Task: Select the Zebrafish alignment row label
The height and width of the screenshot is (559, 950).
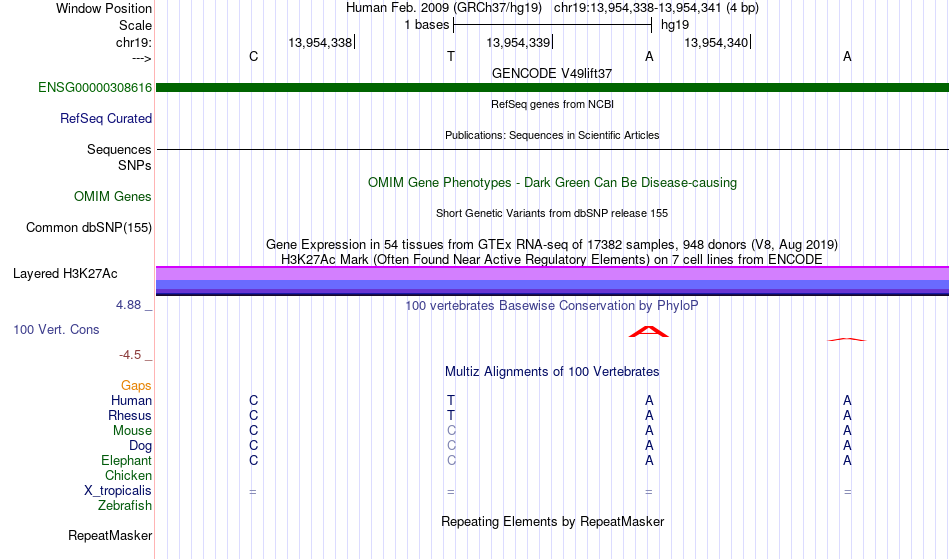Action: coord(125,505)
